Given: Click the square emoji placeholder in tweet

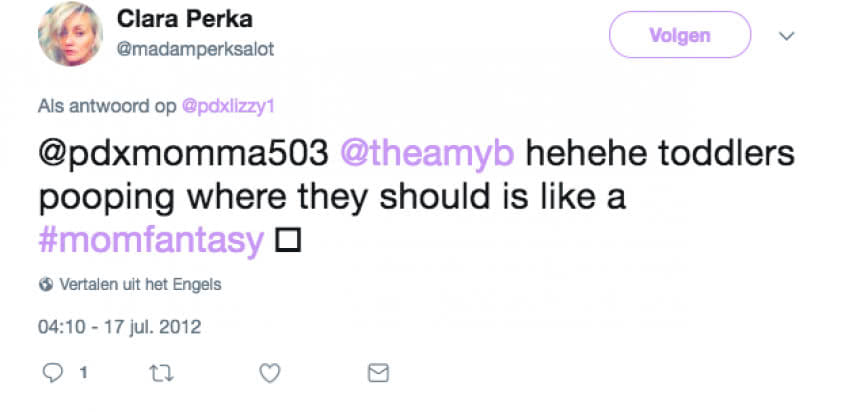Looking at the screenshot, I should click(x=288, y=241).
